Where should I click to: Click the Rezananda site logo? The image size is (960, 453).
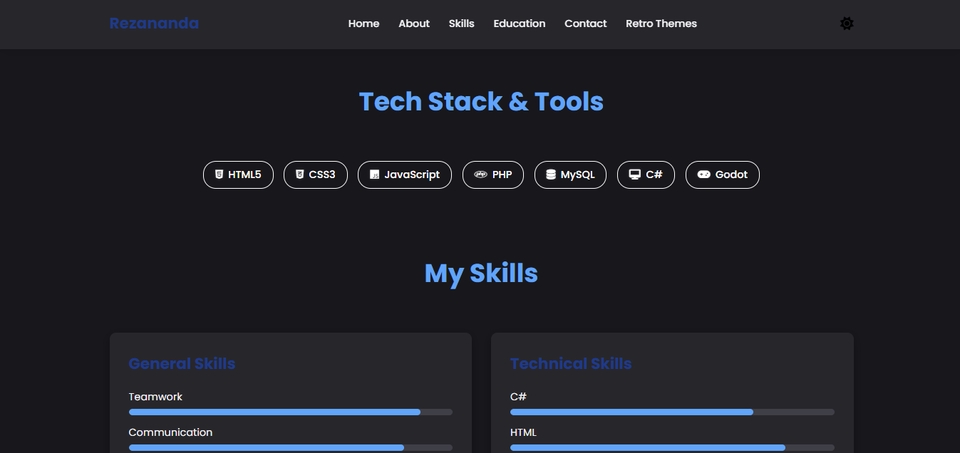point(154,23)
